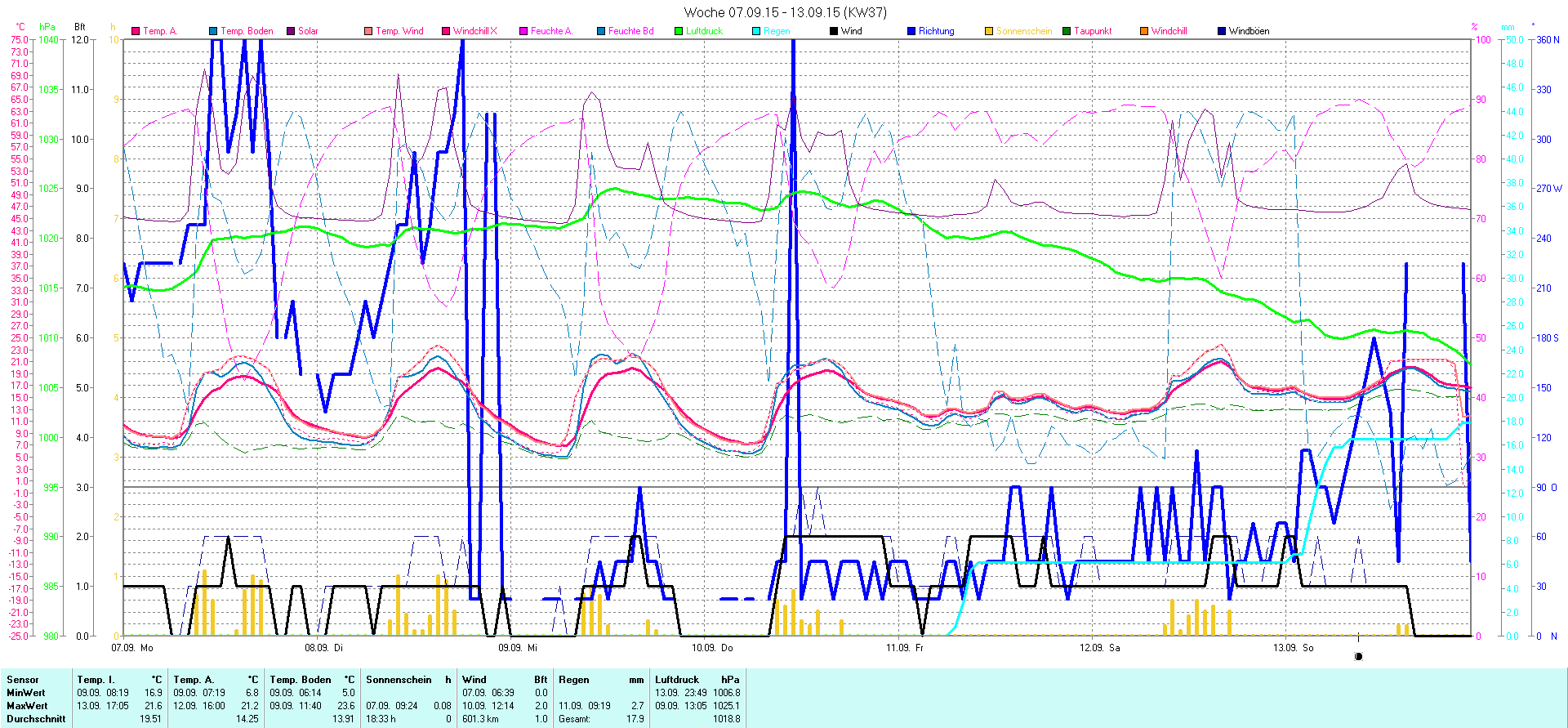Click the 09.09. Mi date label
This screenshot has height=728, width=1568.
click(518, 648)
